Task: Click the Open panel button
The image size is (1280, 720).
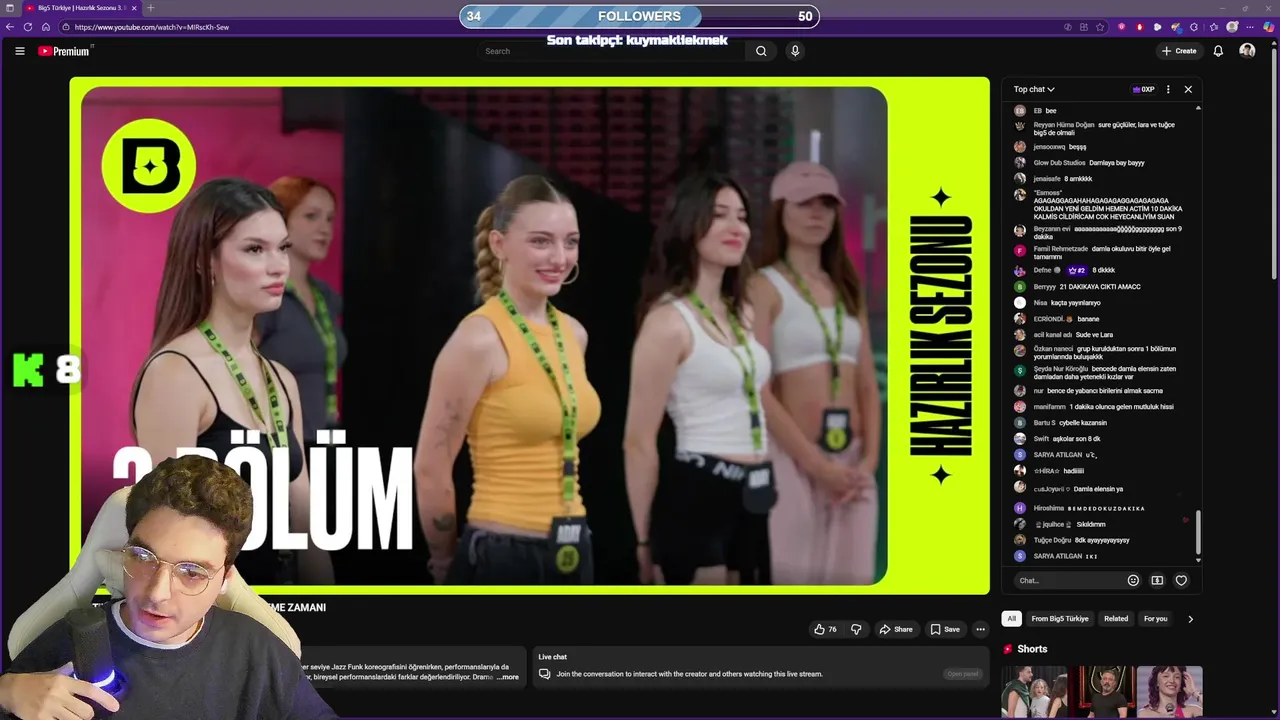Action: (963, 674)
